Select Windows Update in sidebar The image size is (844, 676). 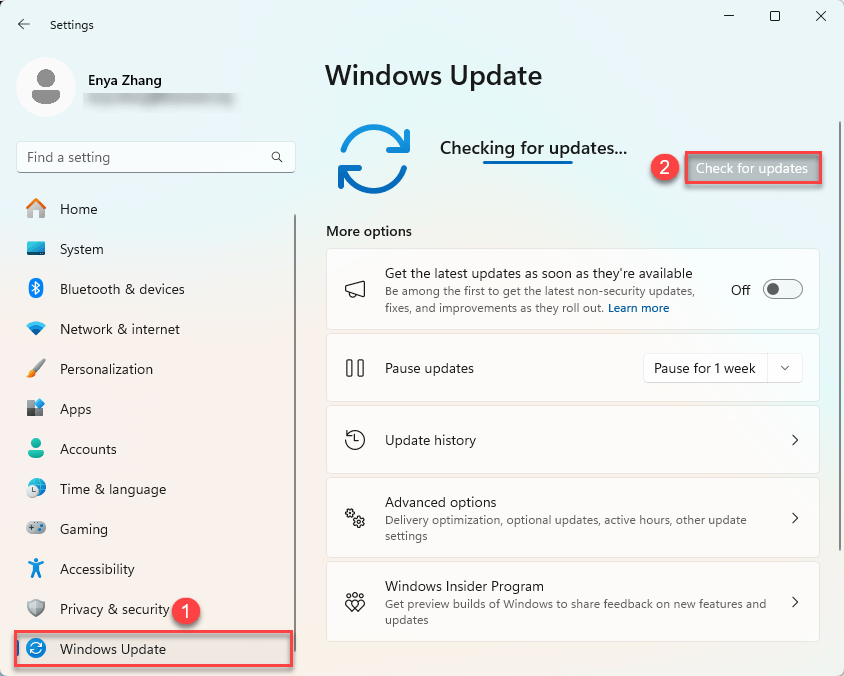click(113, 649)
